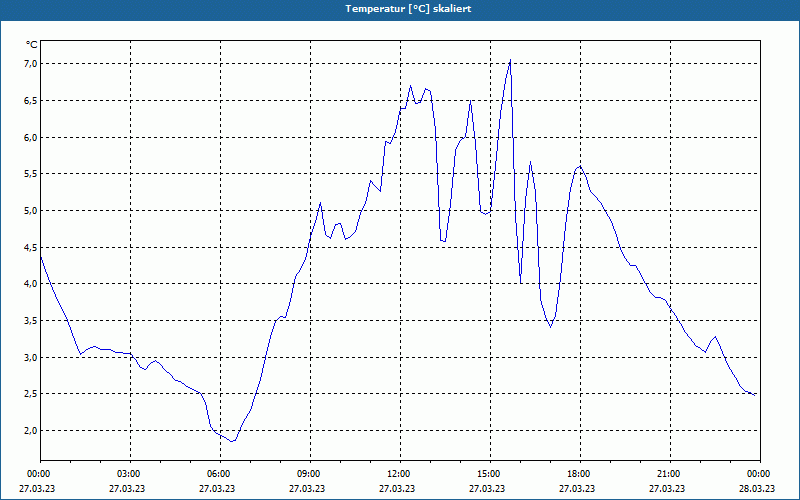Click the 5,0 y-axis label
Viewport: 800px width, 500px height.
(31, 211)
